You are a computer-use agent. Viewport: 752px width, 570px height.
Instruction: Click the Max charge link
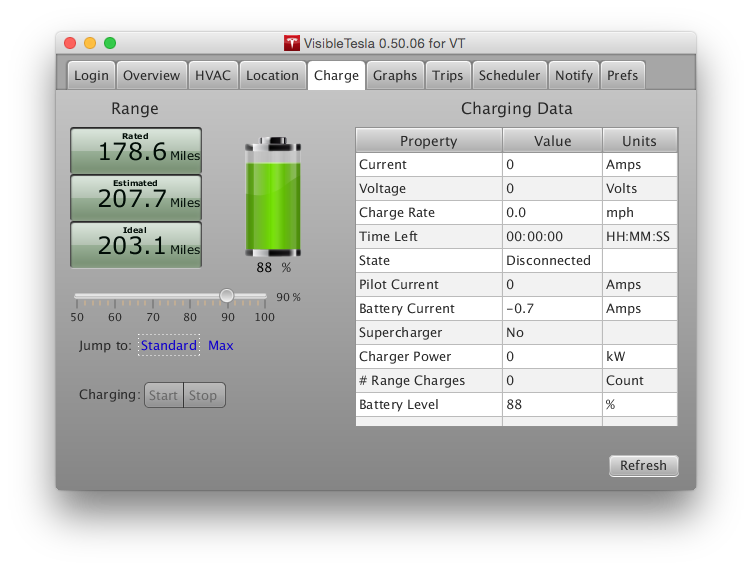tap(221, 345)
